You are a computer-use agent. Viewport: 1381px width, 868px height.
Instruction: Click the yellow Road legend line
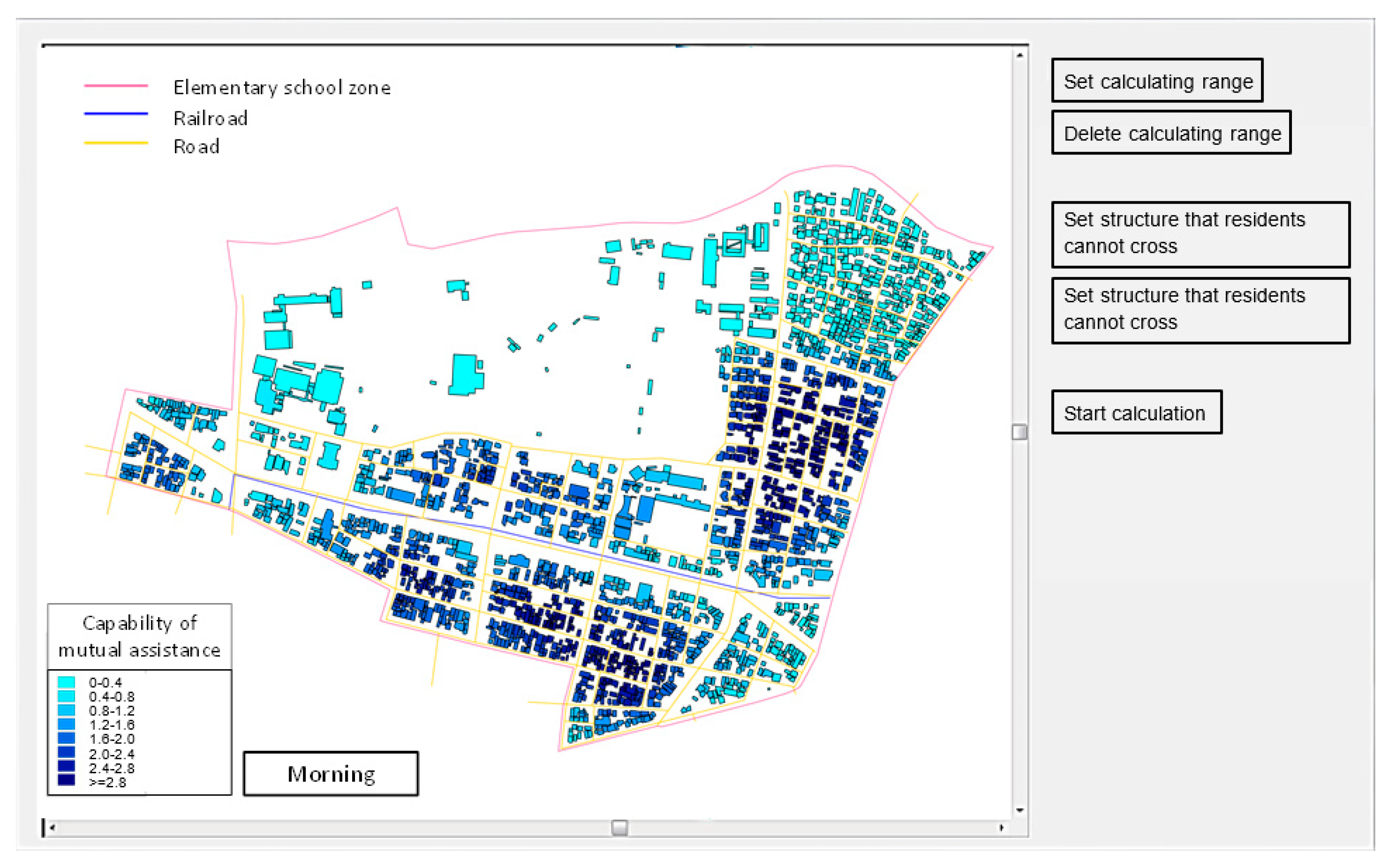point(116,143)
